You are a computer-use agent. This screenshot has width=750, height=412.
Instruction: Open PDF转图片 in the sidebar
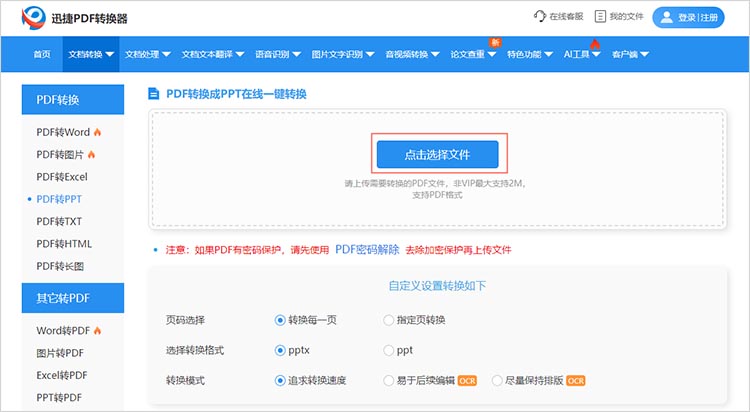pyautogui.click(x=60, y=155)
